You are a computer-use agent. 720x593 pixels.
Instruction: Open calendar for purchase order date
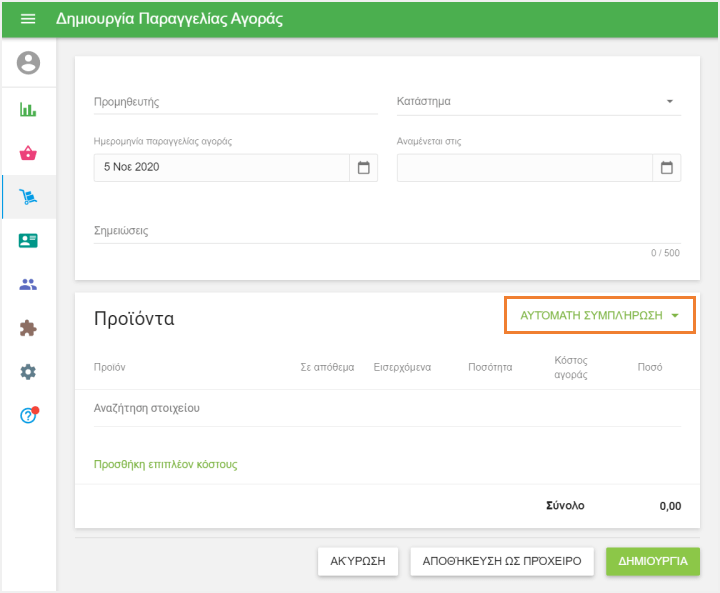[364, 167]
